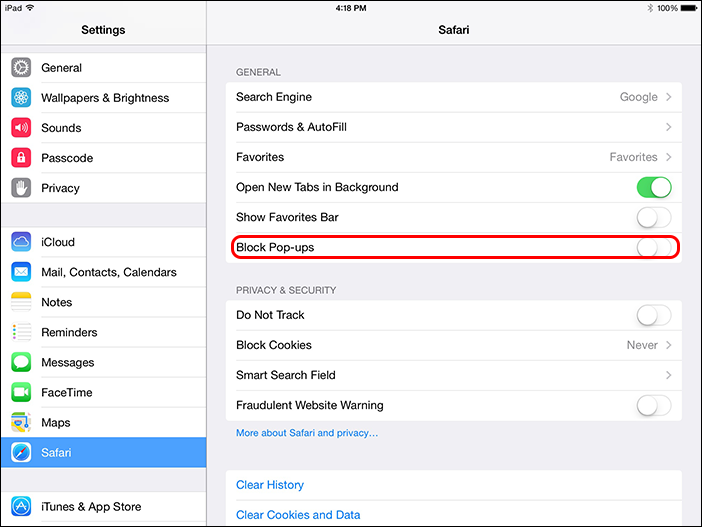The height and width of the screenshot is (527, 702).
Task: Select Messages in settings list
Action: tap(67, 362)
